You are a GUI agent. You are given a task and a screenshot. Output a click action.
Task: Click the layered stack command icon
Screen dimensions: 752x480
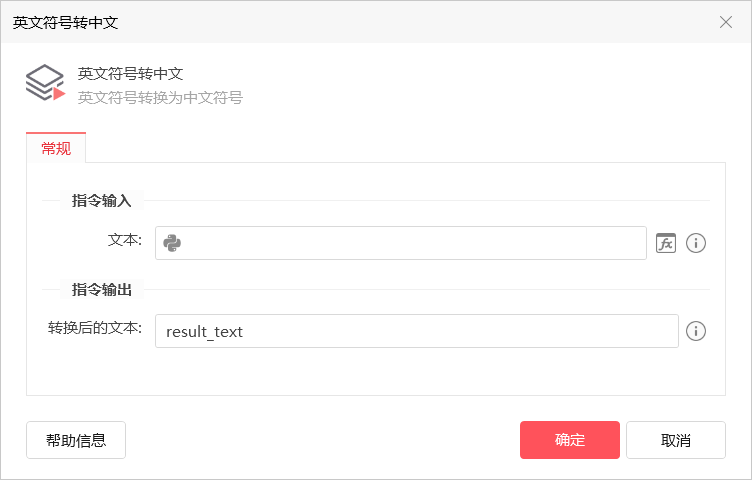[45, 82]
